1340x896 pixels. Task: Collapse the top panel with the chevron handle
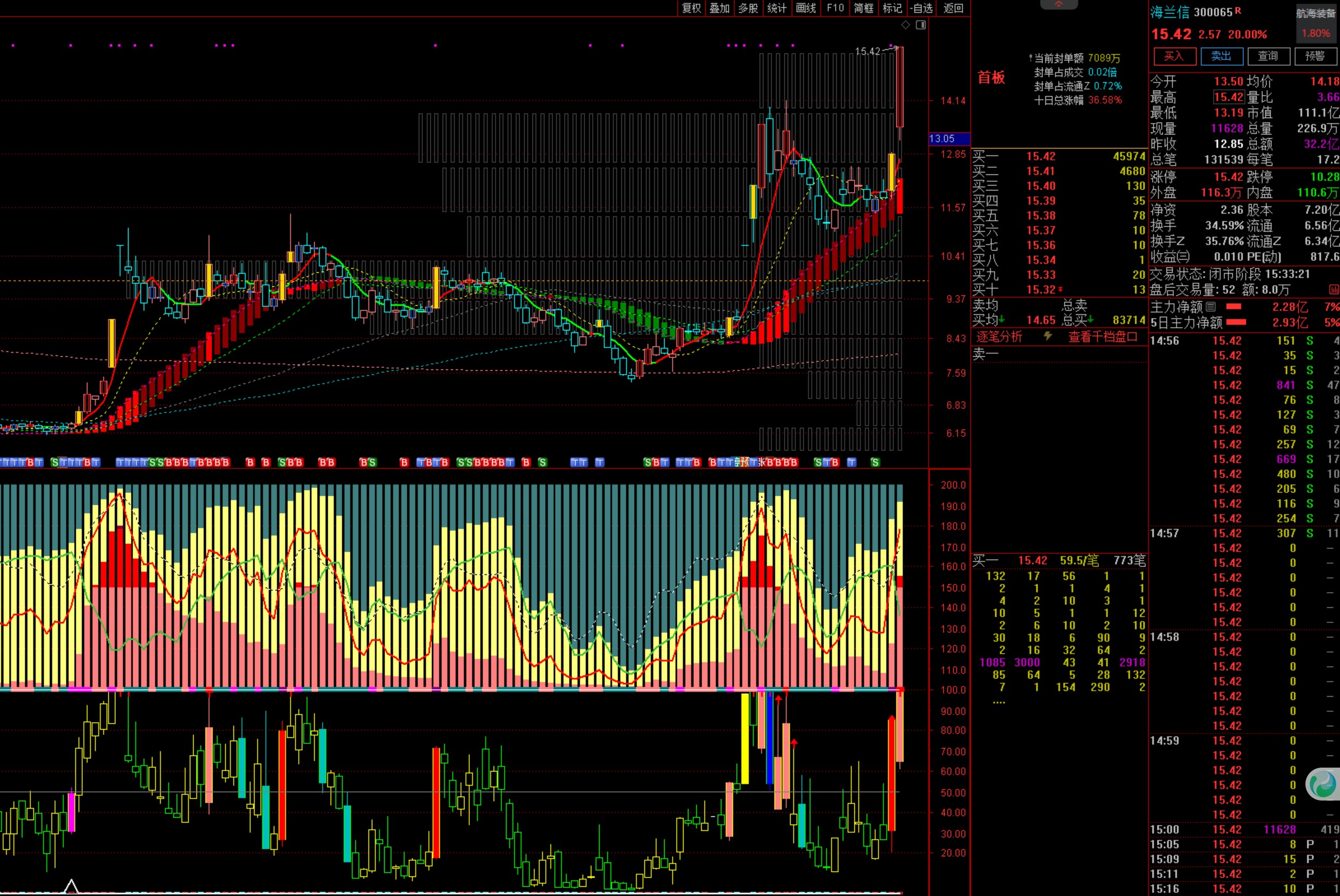[x=1059, y=4]
